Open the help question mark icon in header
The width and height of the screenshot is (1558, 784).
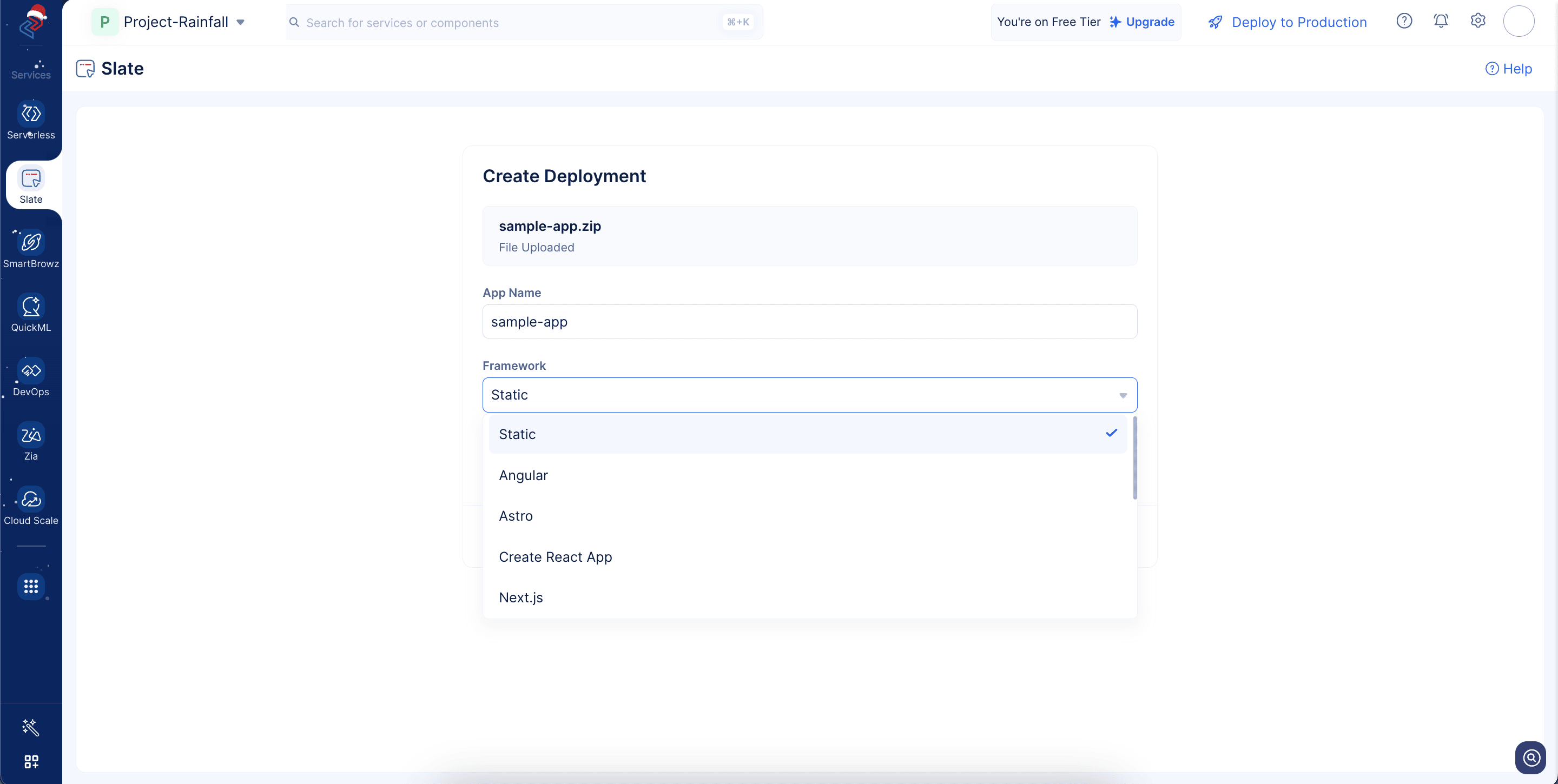[1404, 21]
